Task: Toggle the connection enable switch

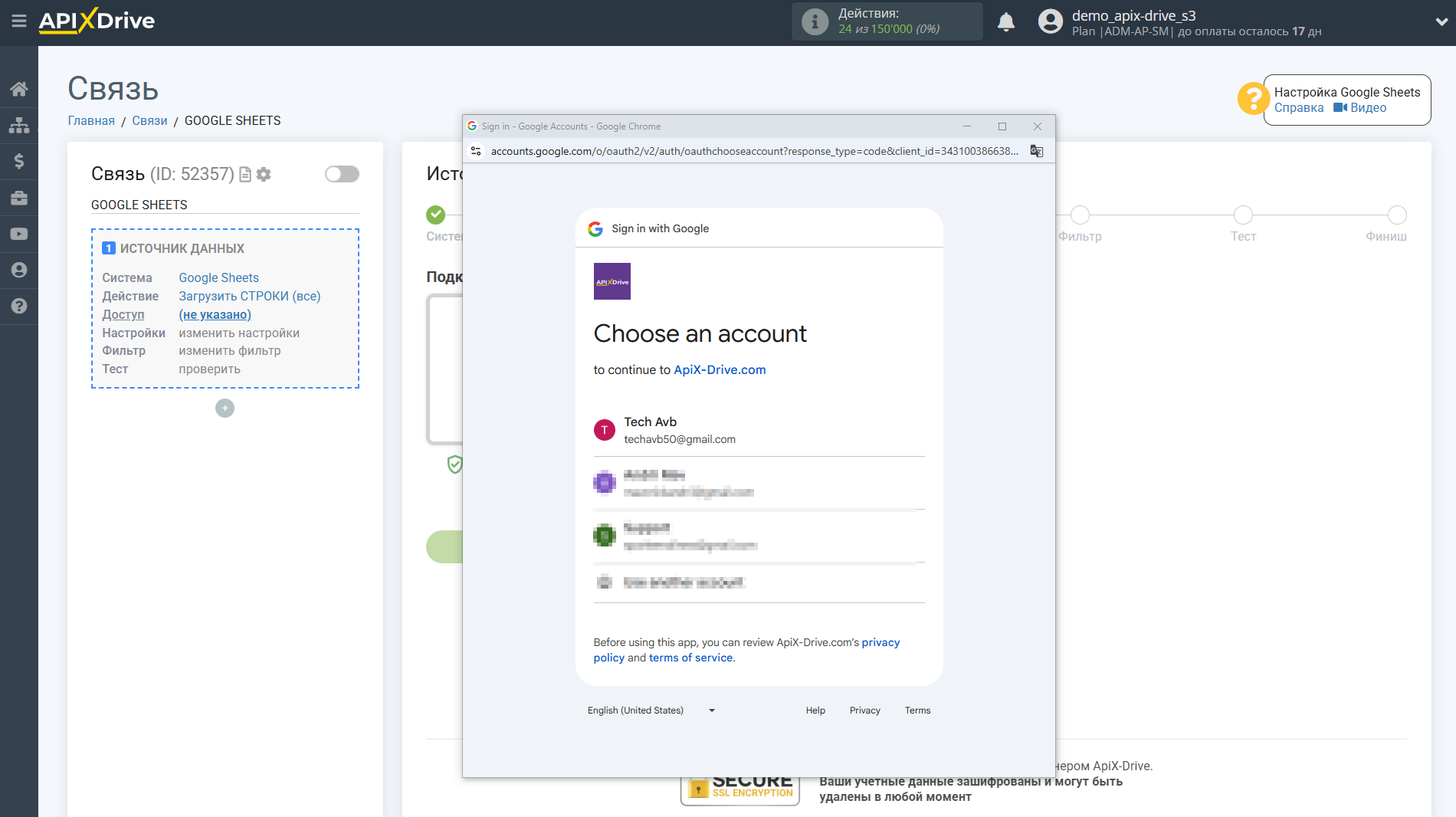Action: [342, 174]
